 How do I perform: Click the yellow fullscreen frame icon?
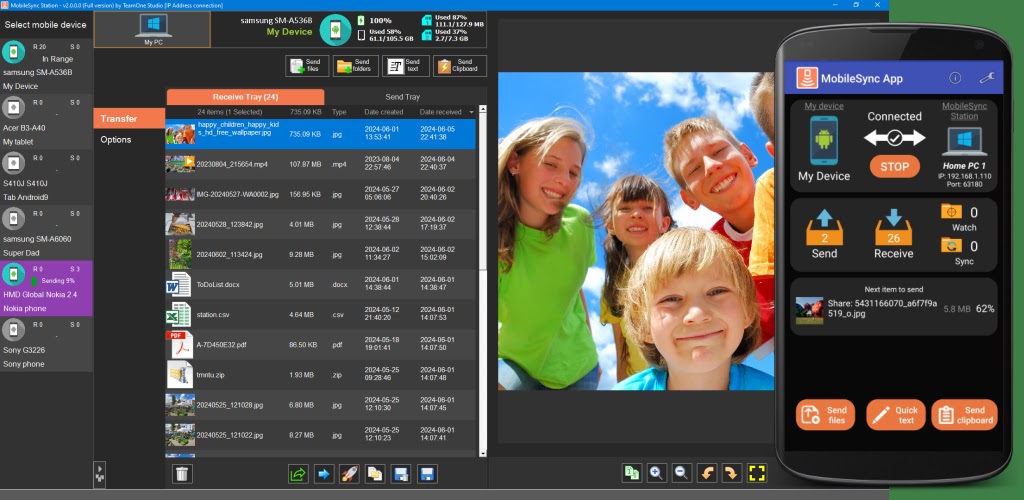click(x=757, y=473)
